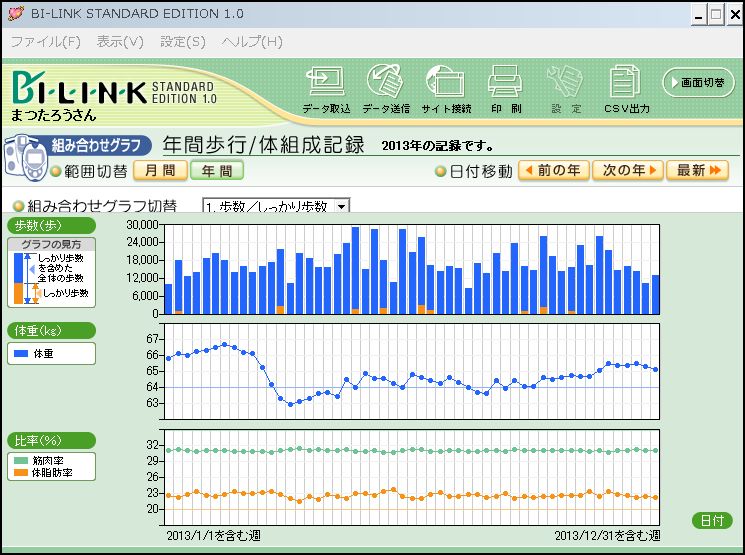Jump to latest data with 最新 button
The width and height of the screenshot is (745, 555).
(x=697, y=171)
